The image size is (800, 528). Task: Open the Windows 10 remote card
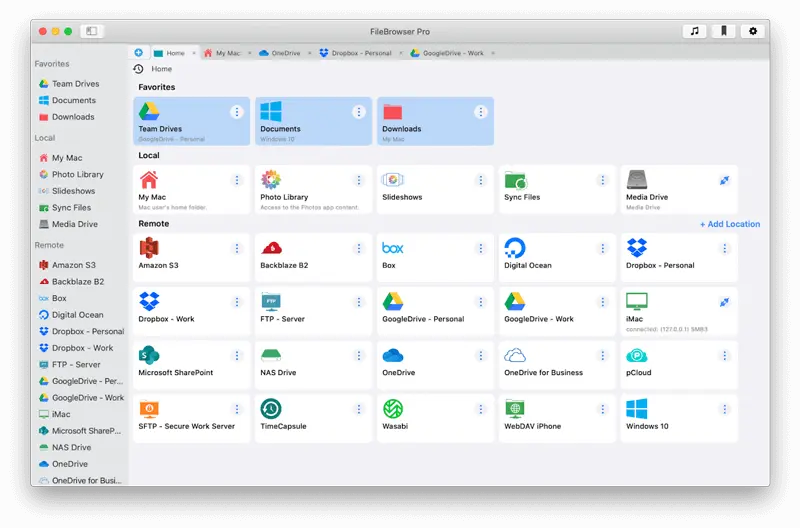pyautogui.click(x=679, y=418)
